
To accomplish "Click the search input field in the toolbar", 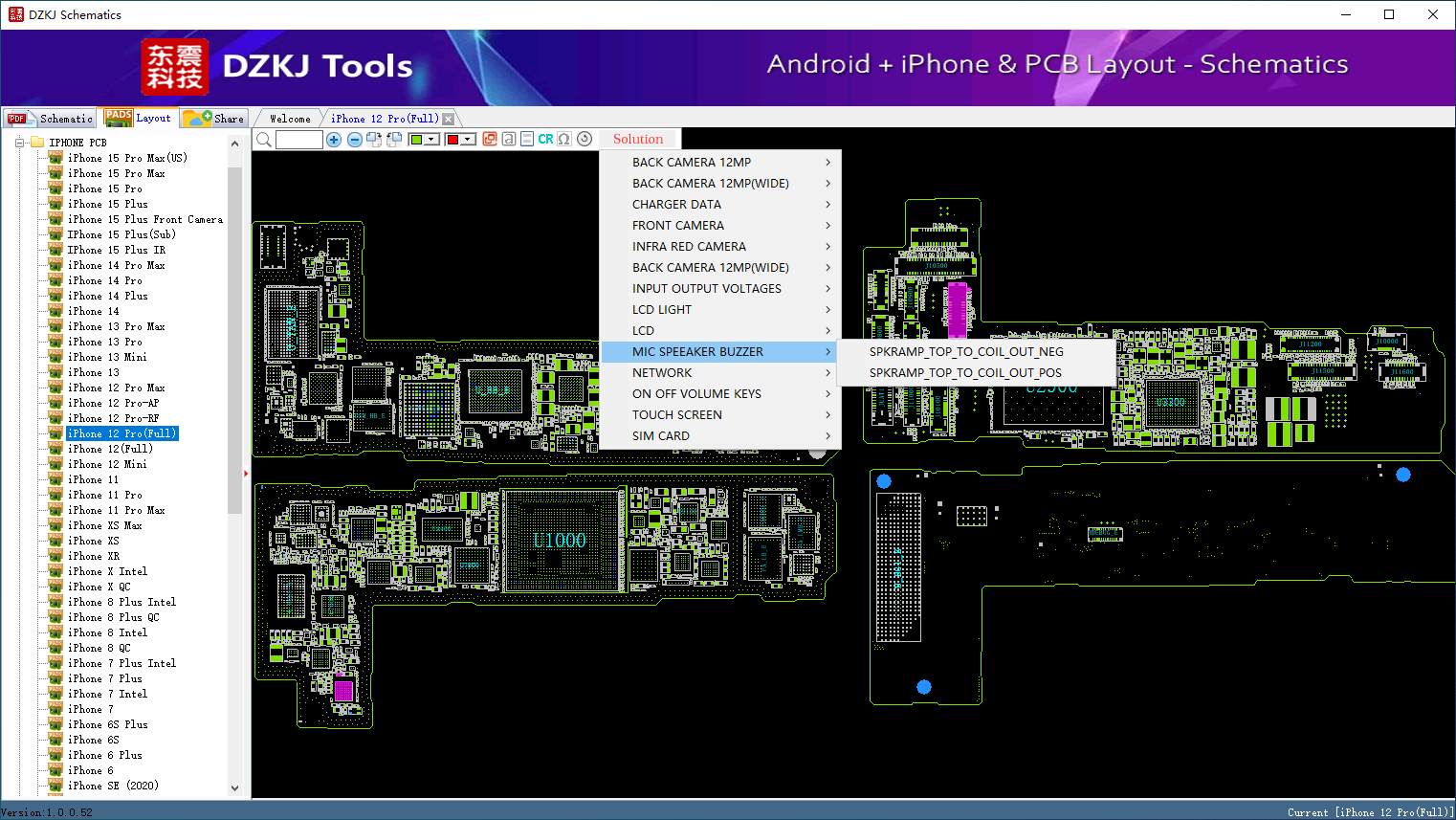I will coord(299,140).
